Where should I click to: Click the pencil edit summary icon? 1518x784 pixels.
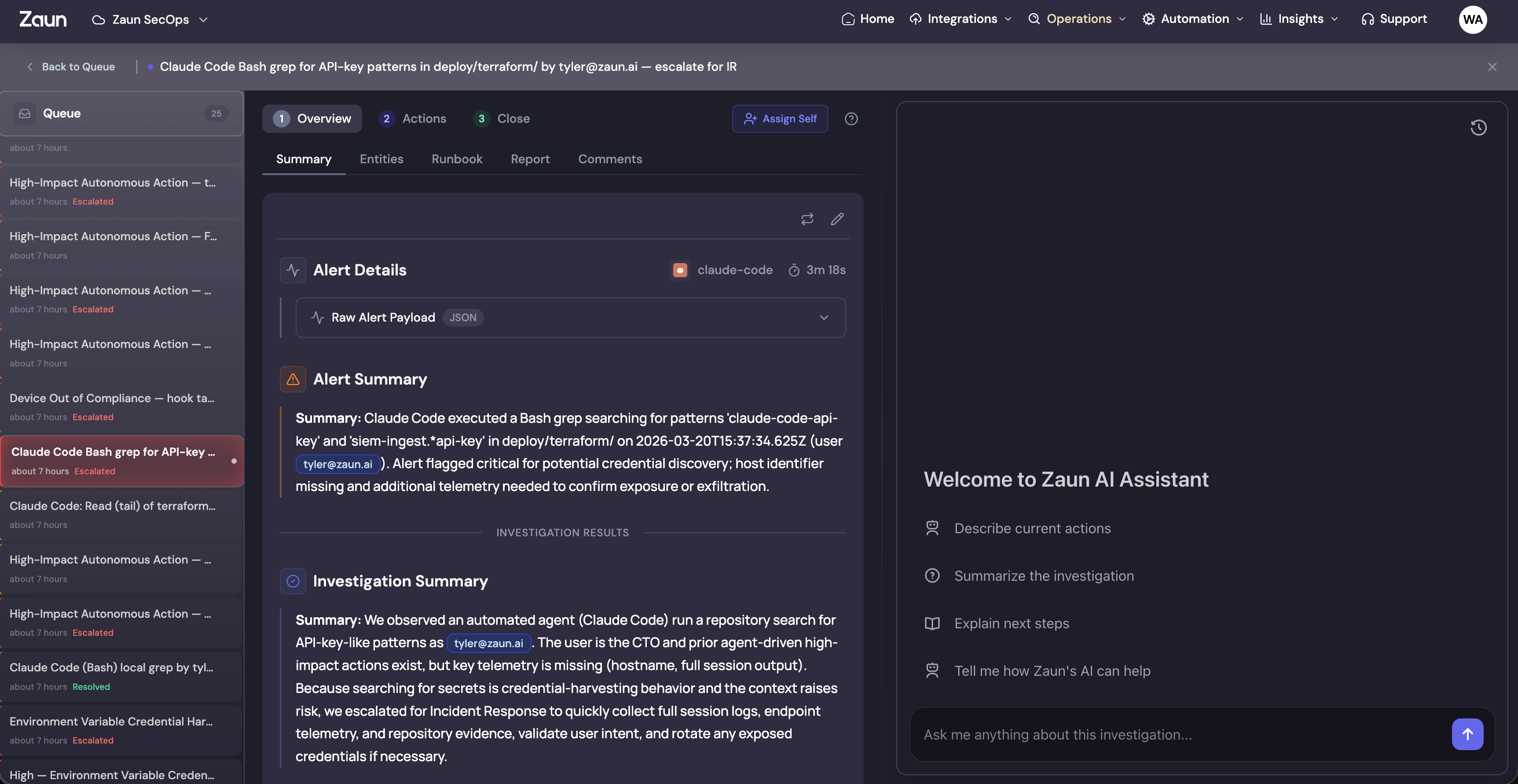pyautogui.click(x=837, y=219)
